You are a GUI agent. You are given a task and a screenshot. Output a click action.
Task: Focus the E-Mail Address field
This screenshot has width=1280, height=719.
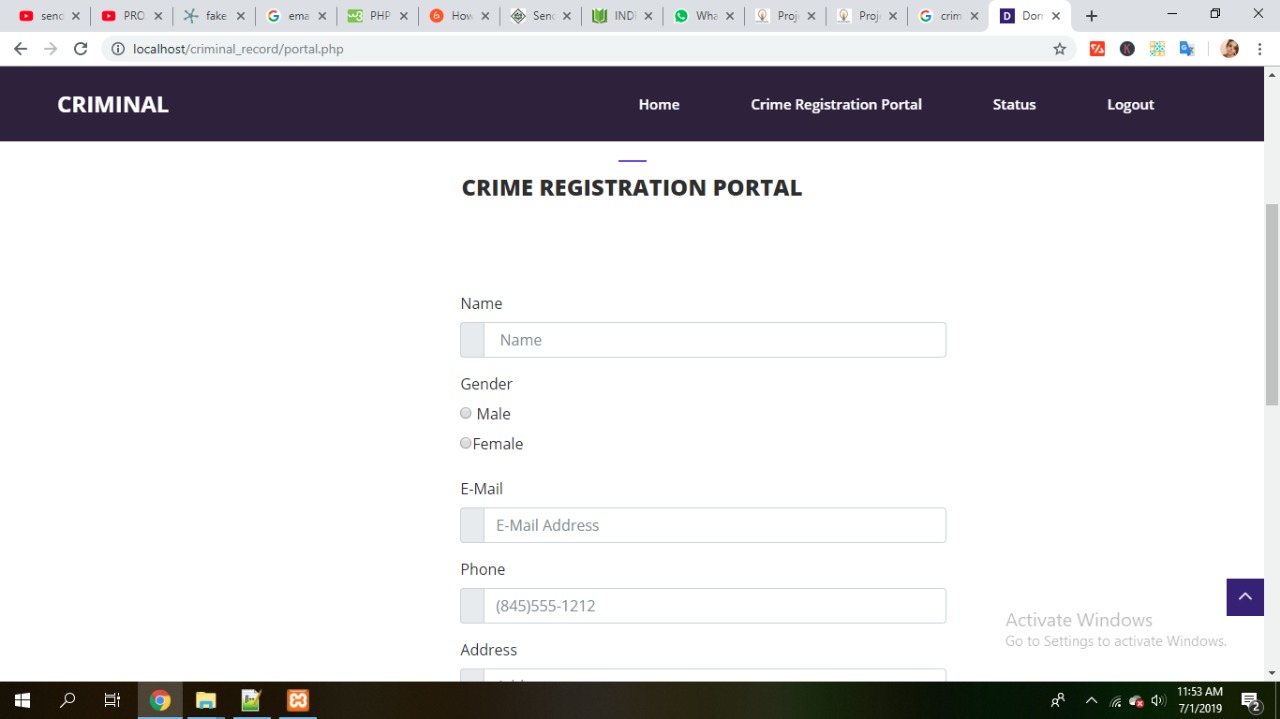[x=714, y=525]
